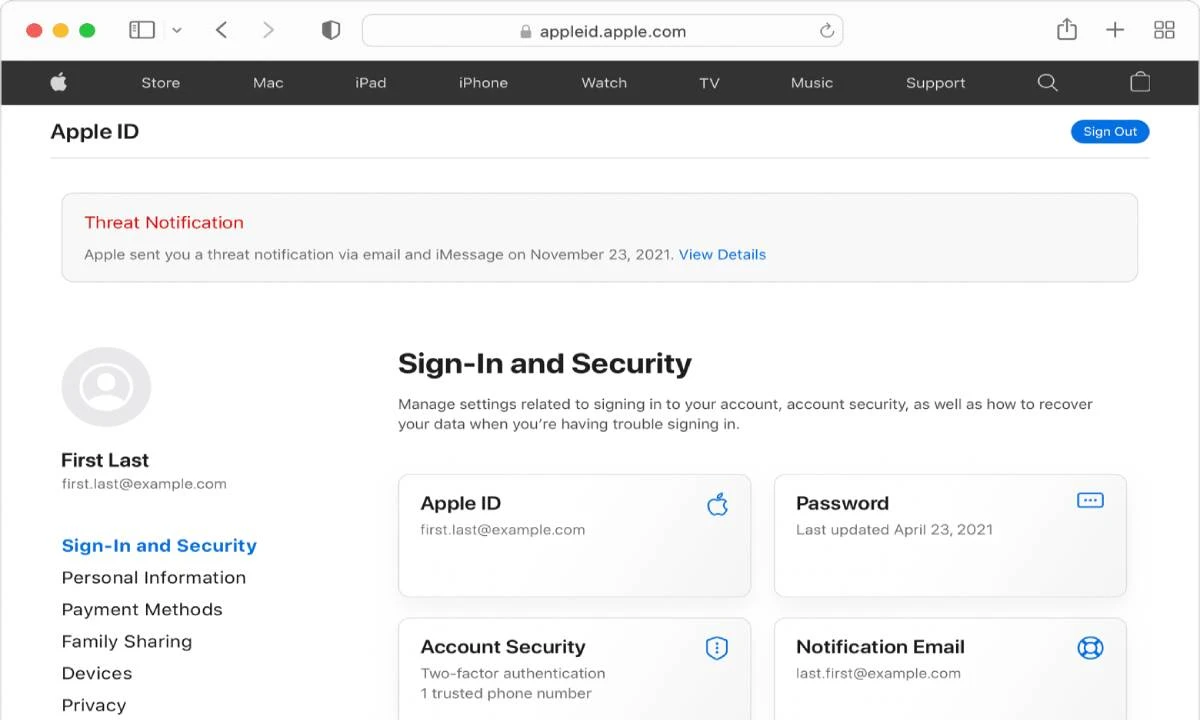Toggle the Safari sidebar icon
The height and width of the screenshot is (720, 1200).
tap(142, 30)
